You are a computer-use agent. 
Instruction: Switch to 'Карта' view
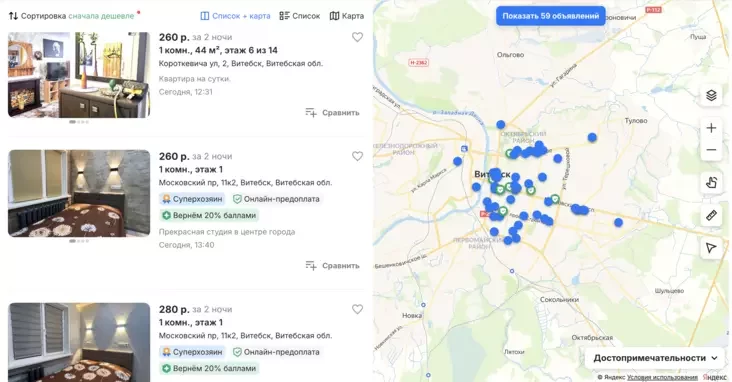click(347, 16)
